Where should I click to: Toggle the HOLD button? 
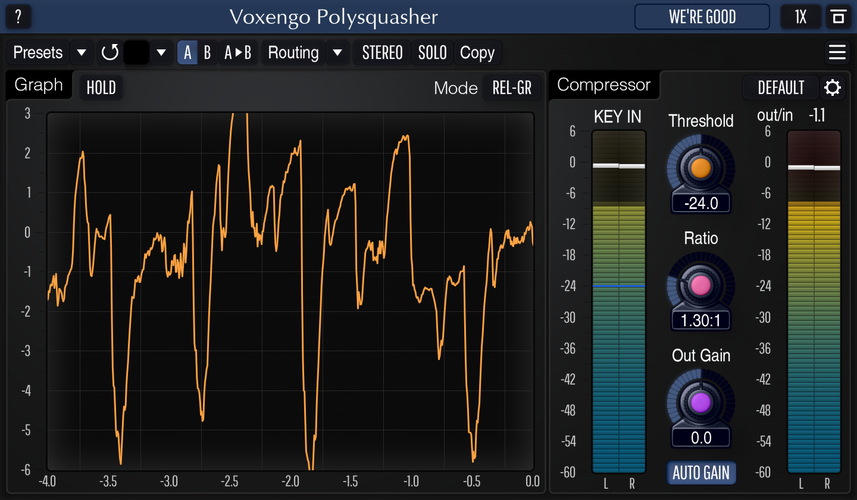coord(101,87)
